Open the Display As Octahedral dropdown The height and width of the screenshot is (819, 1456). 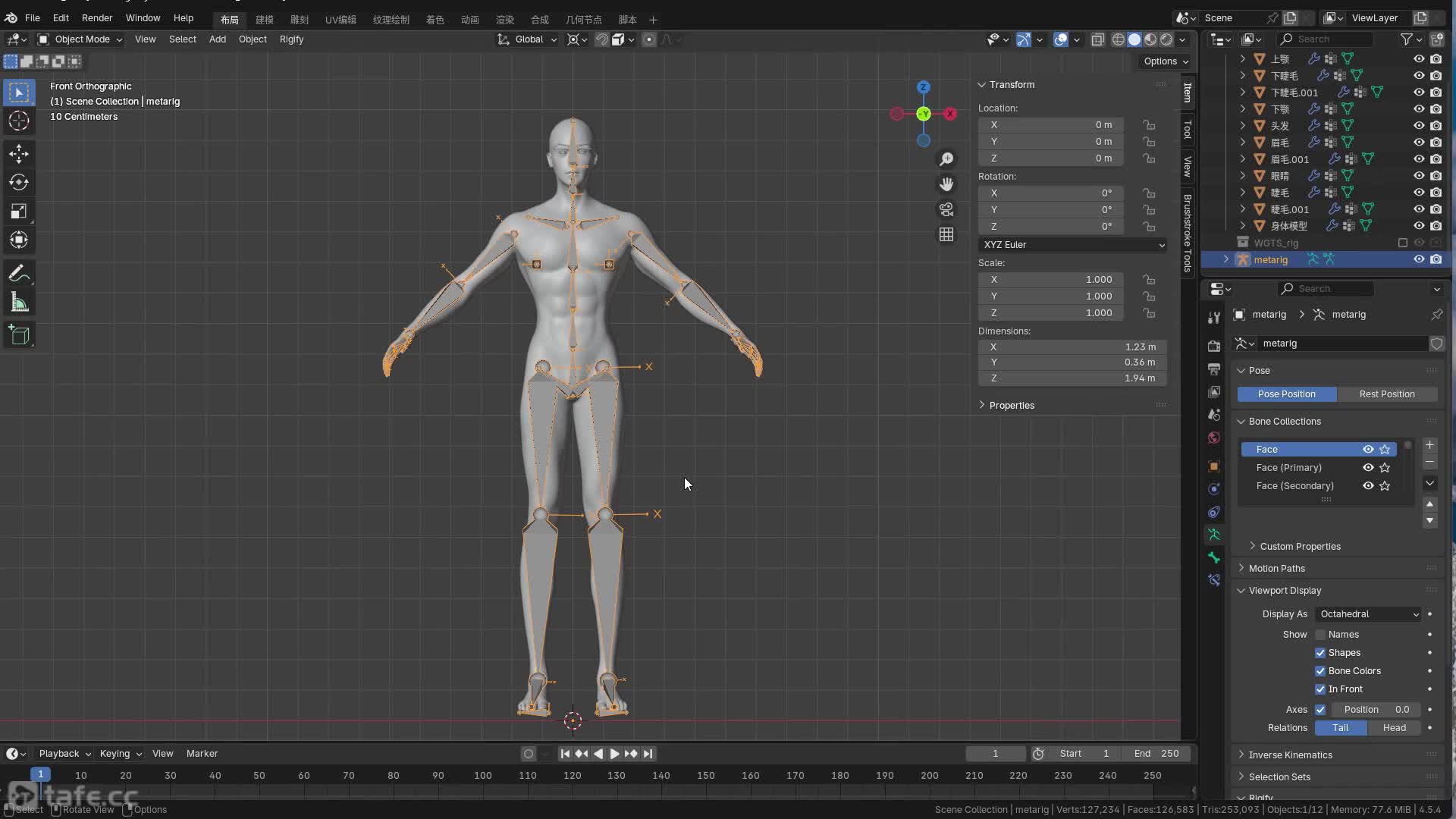pos(1369,614)
